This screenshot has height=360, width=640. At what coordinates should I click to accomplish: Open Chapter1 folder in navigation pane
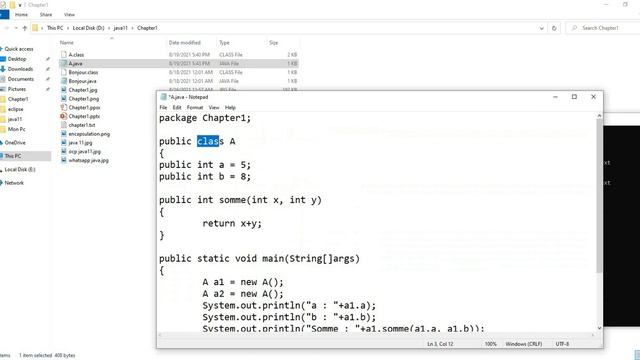point(18,99)
